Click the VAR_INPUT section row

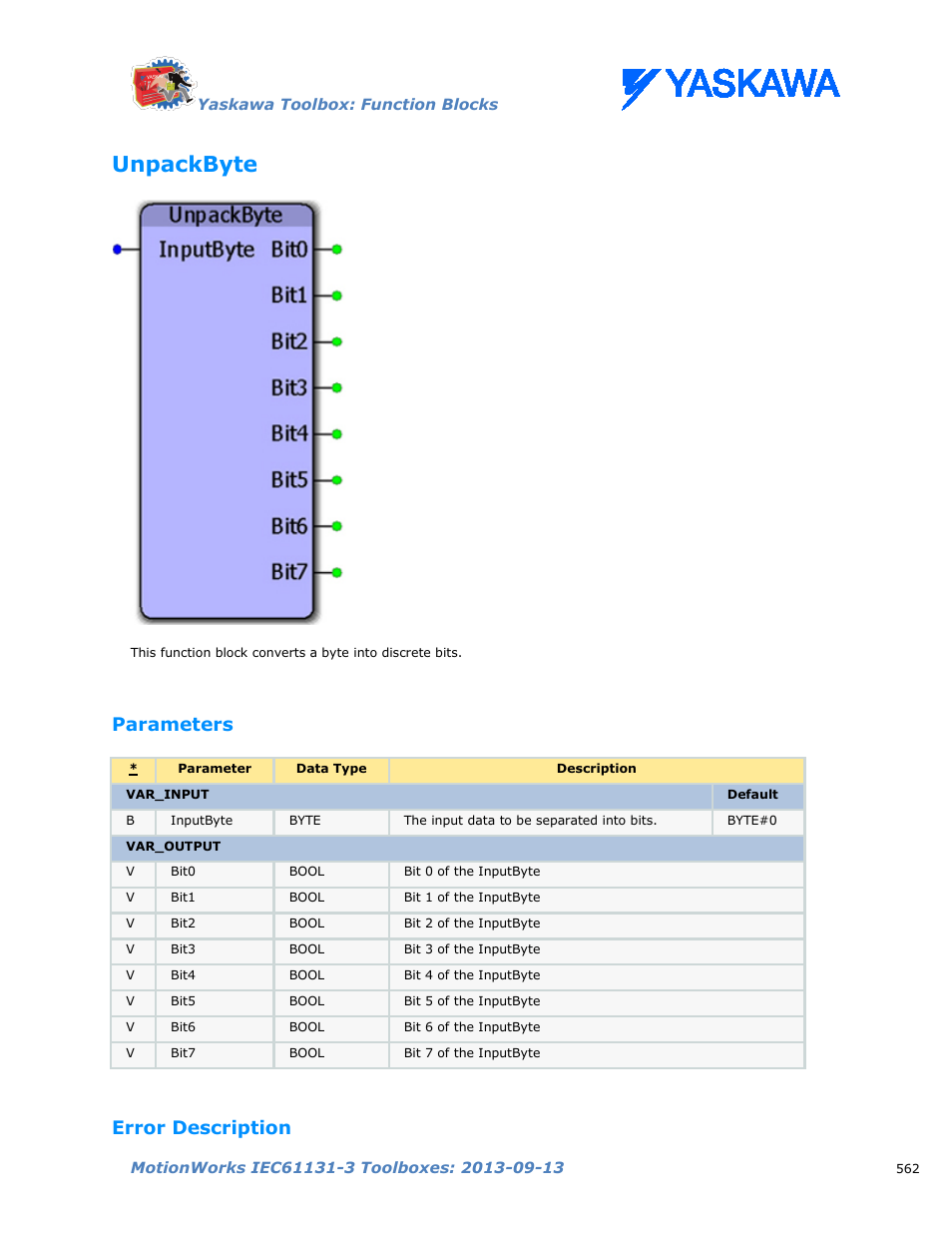point(411,795)
